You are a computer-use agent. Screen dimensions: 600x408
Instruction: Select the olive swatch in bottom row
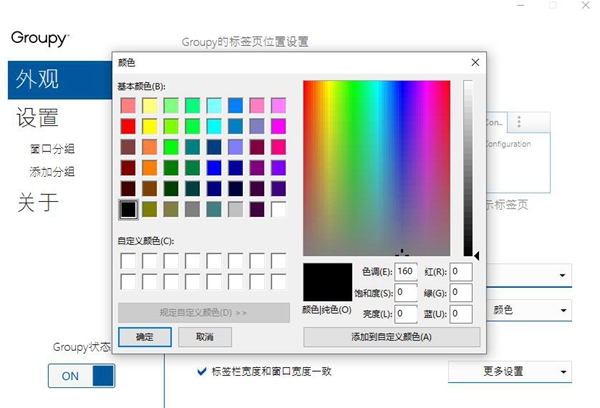point(150,209)
